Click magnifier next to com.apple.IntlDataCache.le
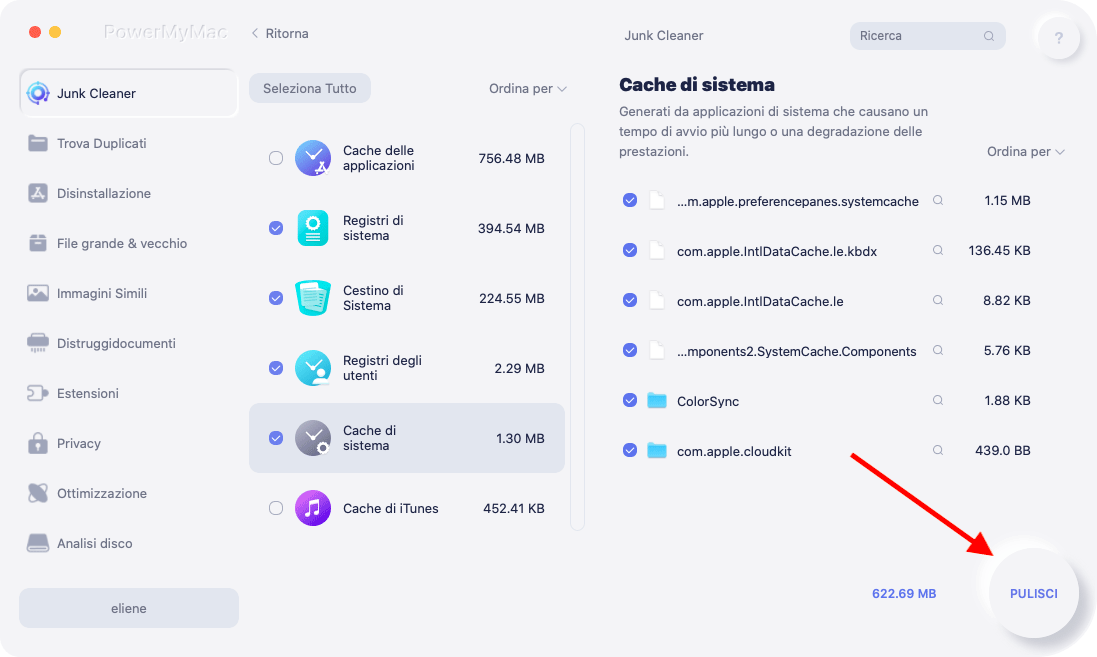 (937, 300)
